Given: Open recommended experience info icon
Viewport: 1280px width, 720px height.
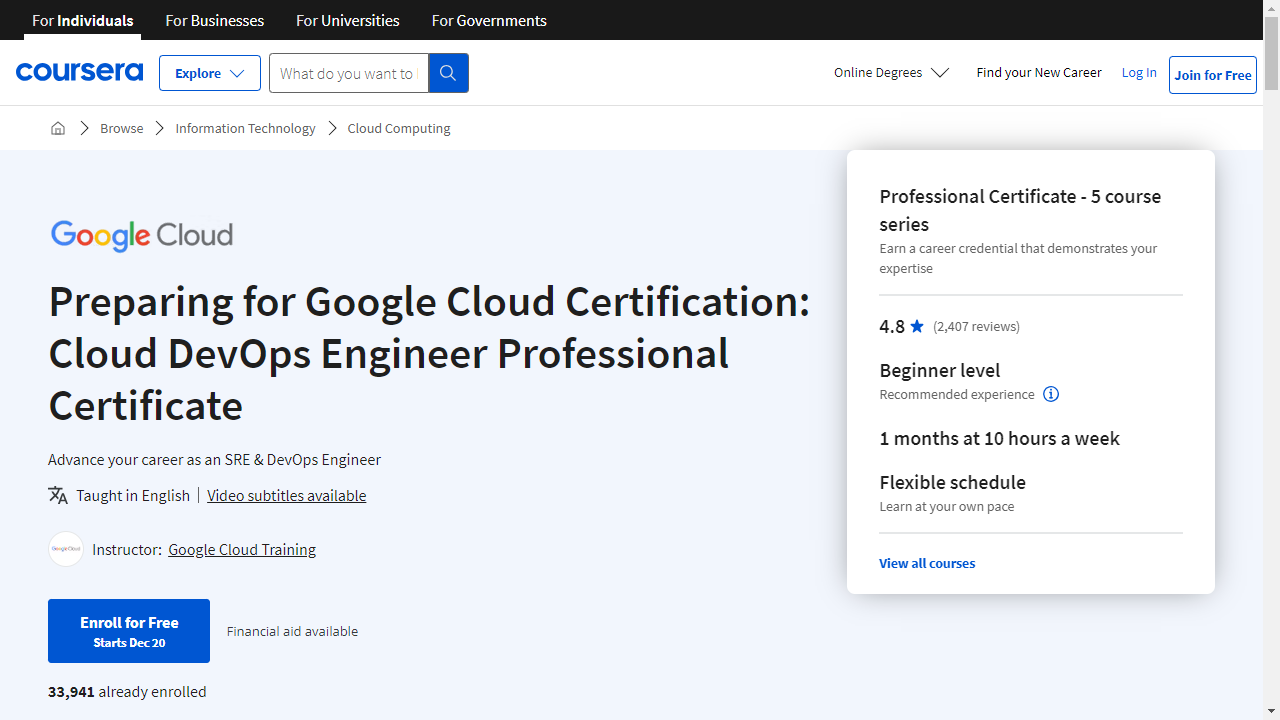Looking at the screenshot, I should [x=1051, y=394].
